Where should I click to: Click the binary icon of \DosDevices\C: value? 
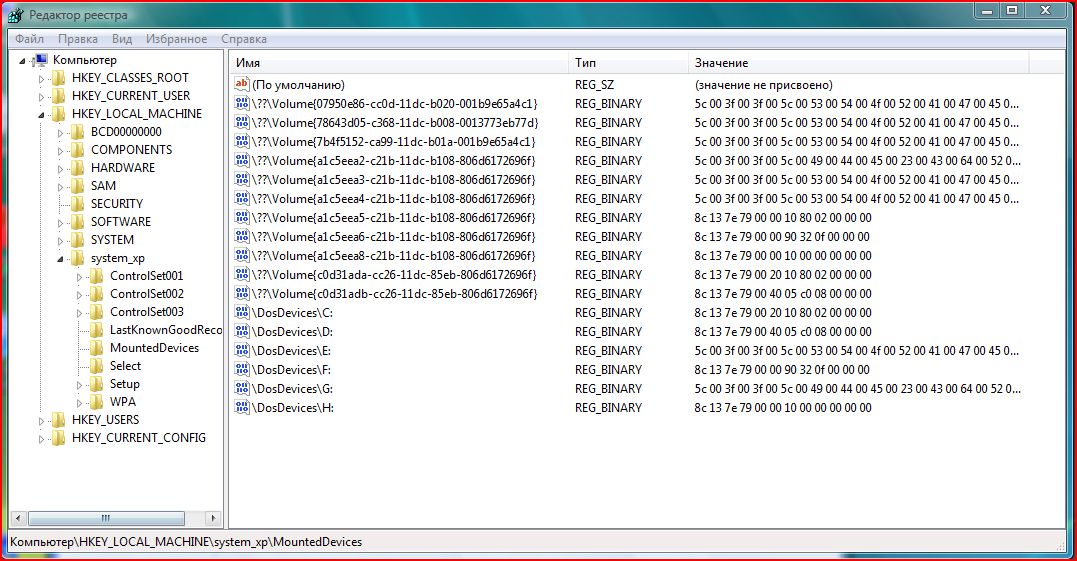241,313
